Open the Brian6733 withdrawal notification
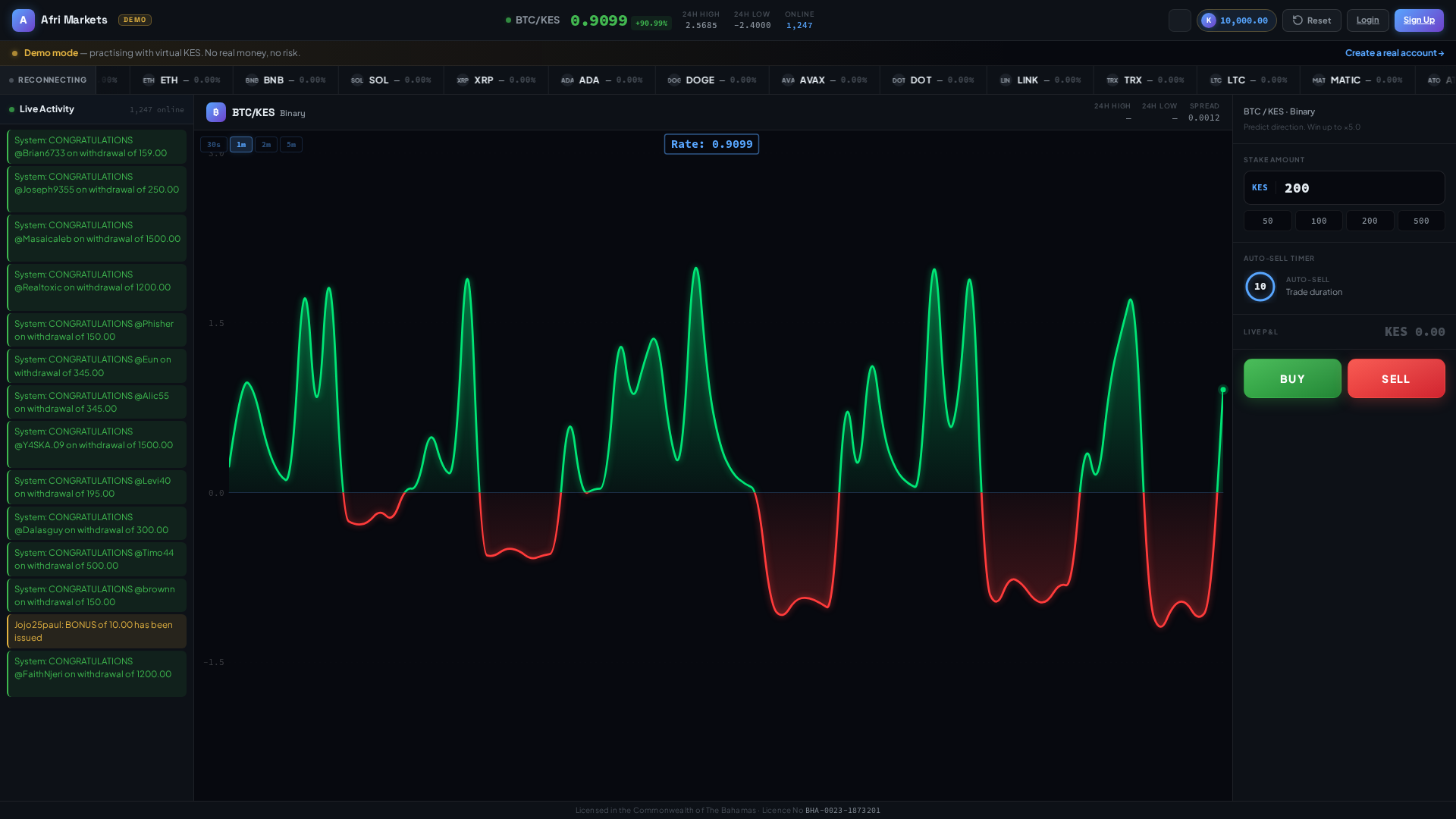The height and width of the screenshot is (819, 1456). [x=96, y=146]
